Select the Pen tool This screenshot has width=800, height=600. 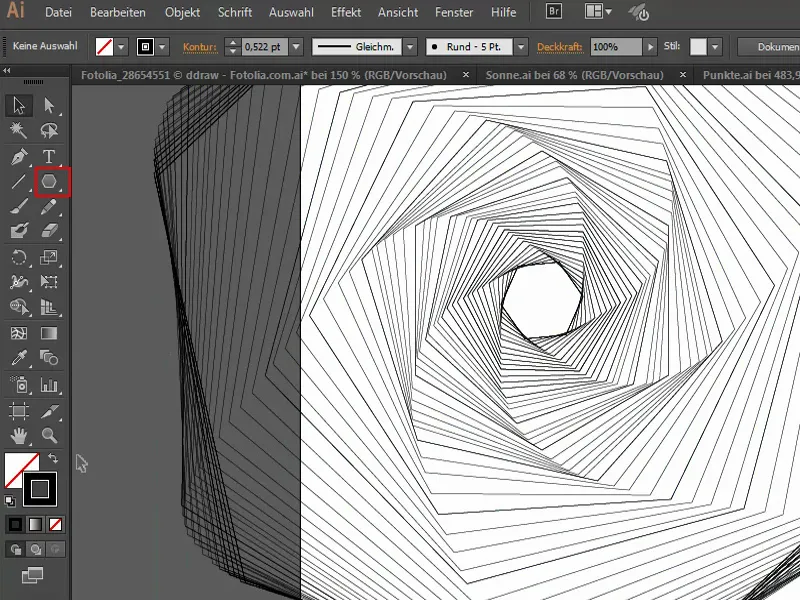[16, 155]
